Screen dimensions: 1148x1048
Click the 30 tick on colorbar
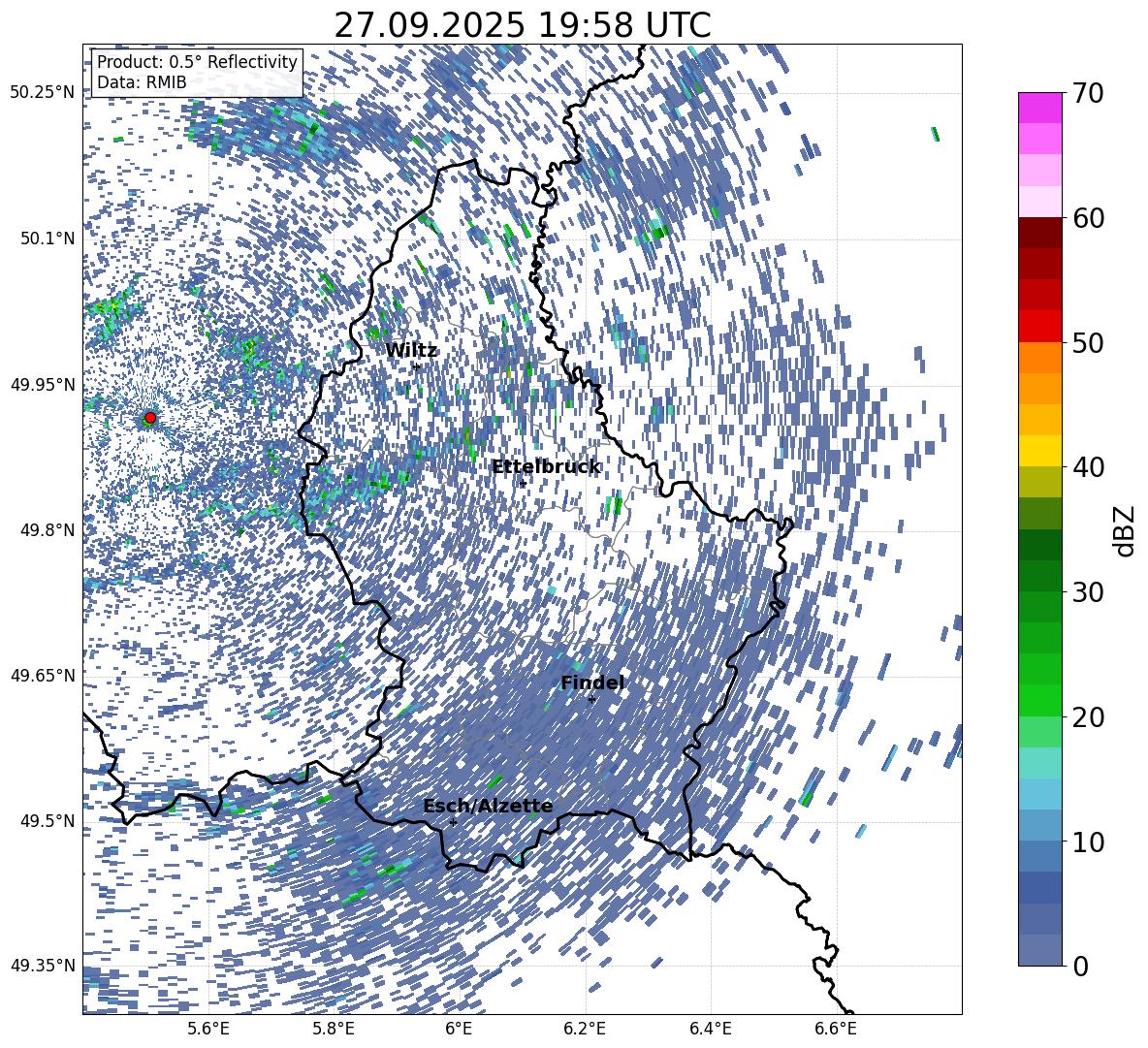coord(1087,592)
